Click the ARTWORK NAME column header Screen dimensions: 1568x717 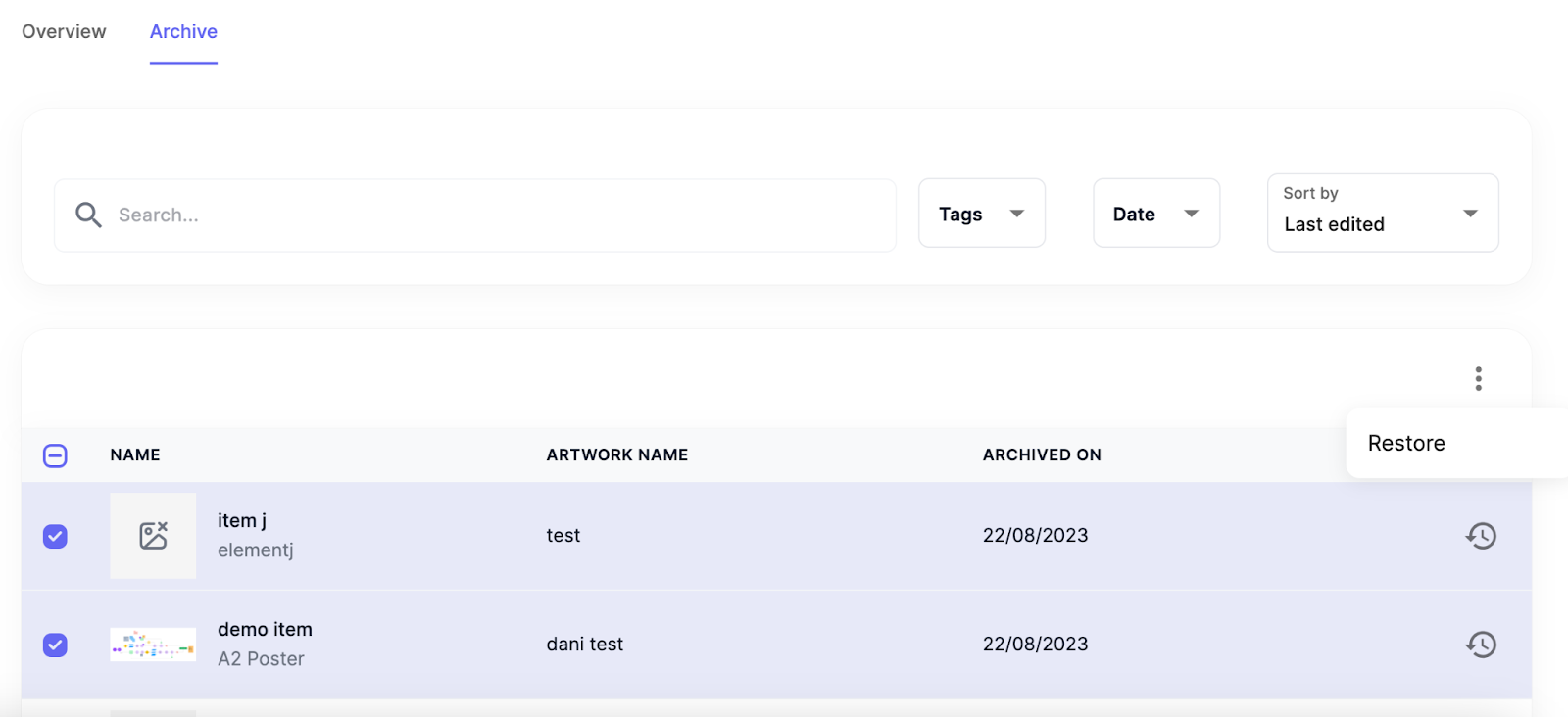pos(617,454)
